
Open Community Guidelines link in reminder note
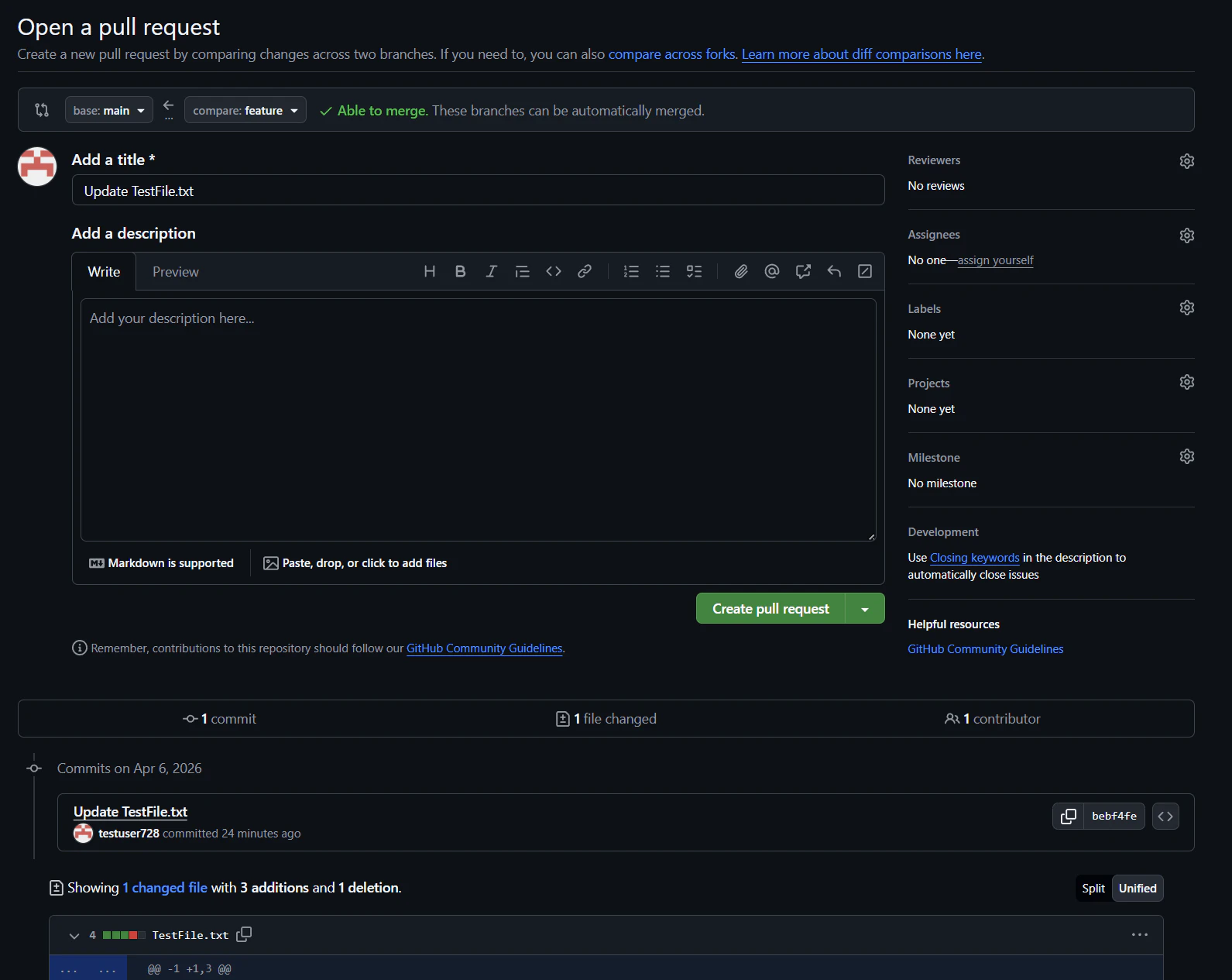point(485,648)
